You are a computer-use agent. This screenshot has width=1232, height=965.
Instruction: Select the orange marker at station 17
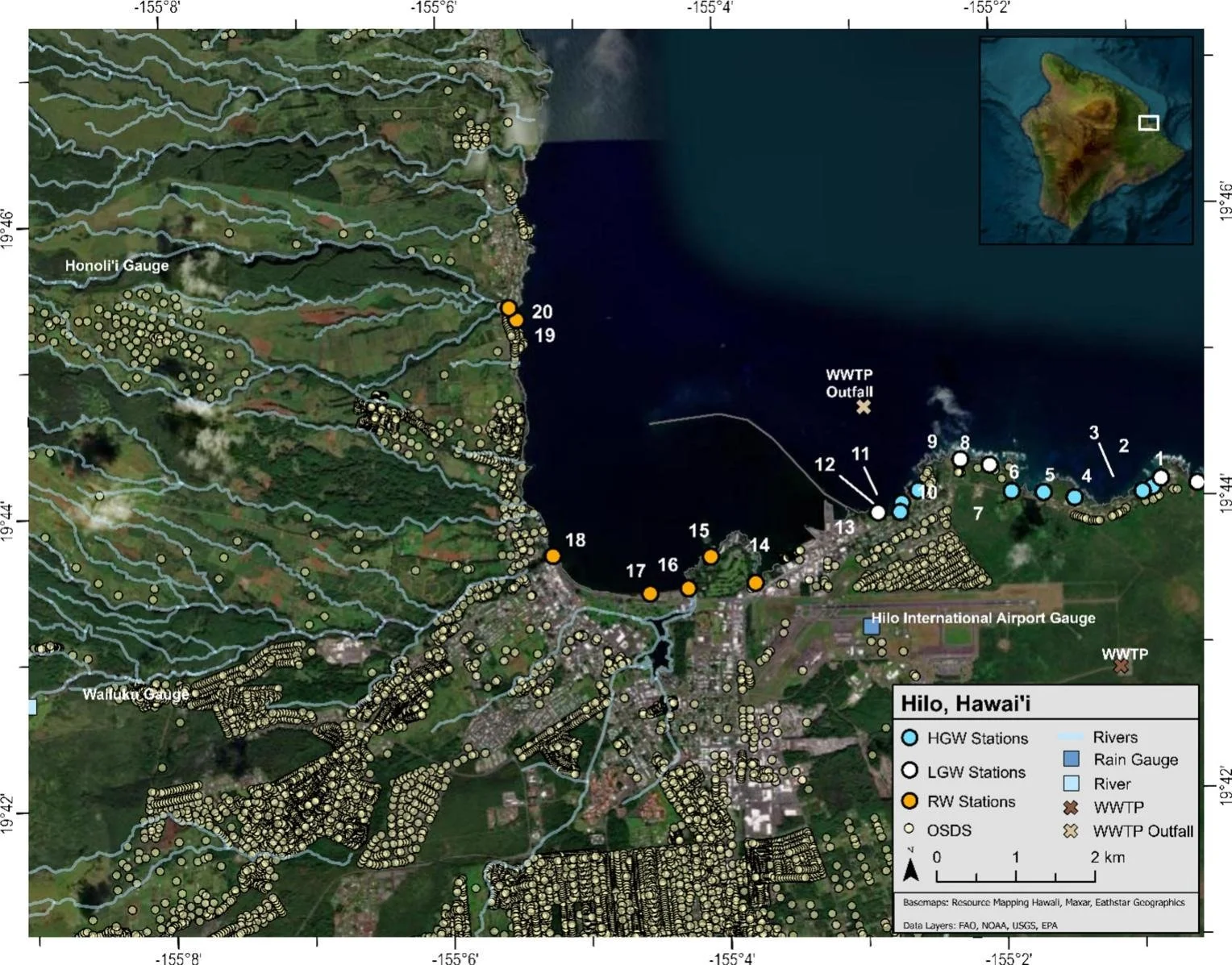click(x=650, y=594)
